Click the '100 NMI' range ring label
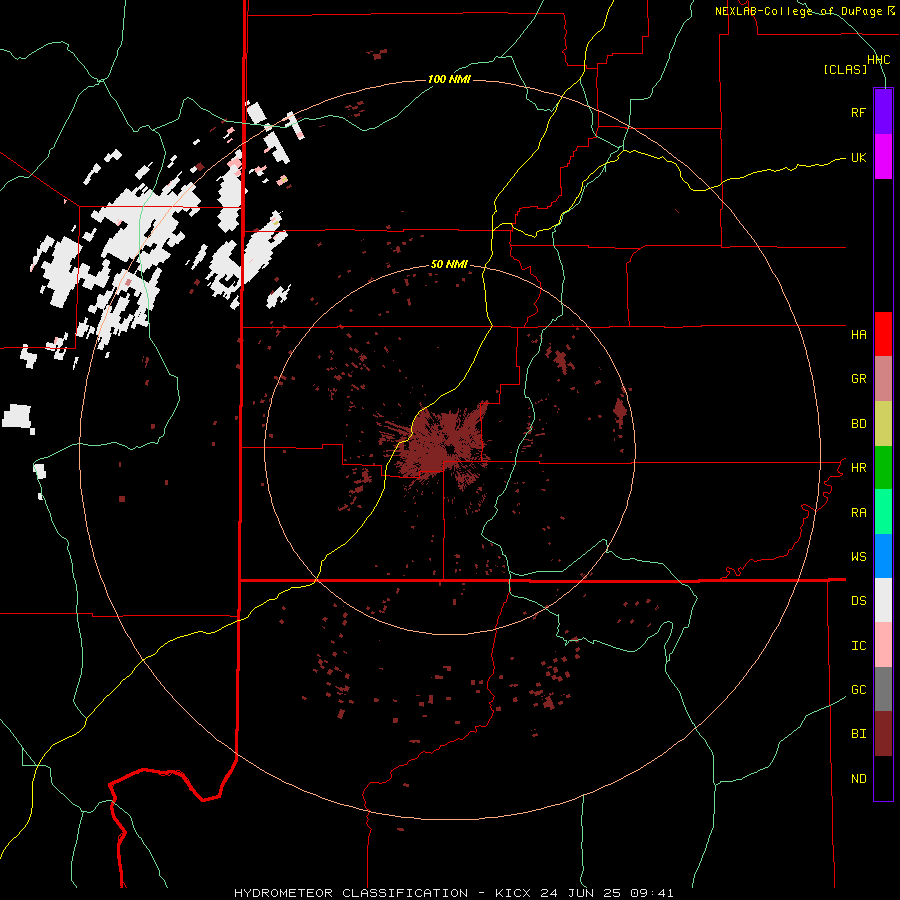Screen dimensions: 900x900 449,79
